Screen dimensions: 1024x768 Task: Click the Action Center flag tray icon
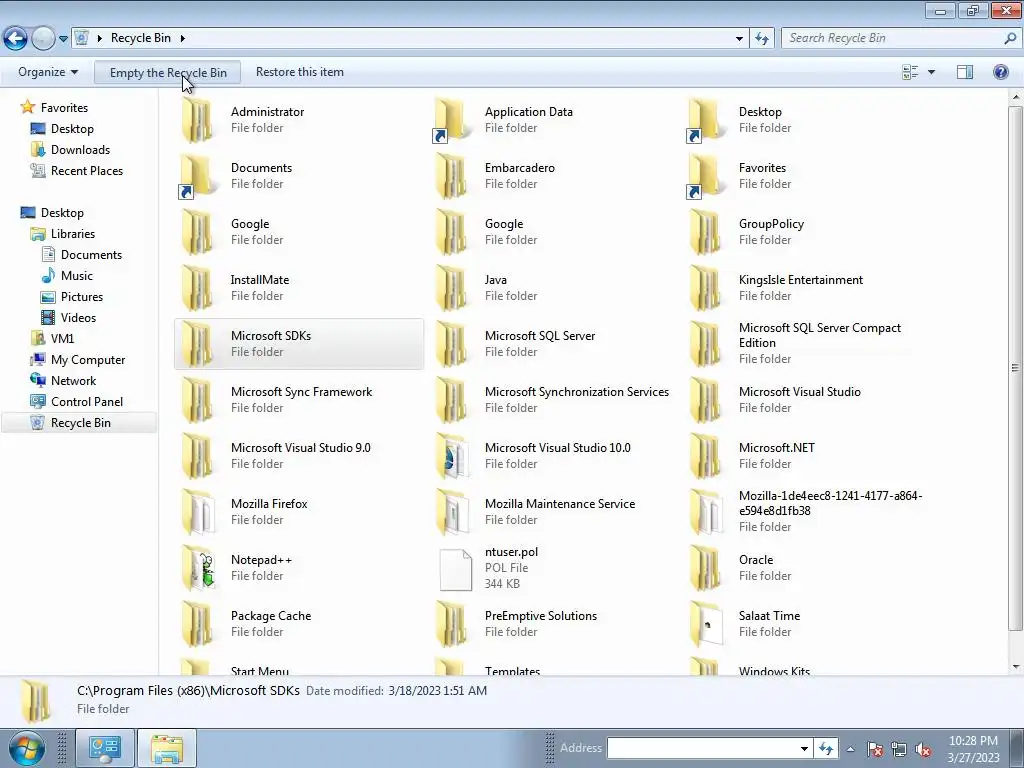(874, 749)
